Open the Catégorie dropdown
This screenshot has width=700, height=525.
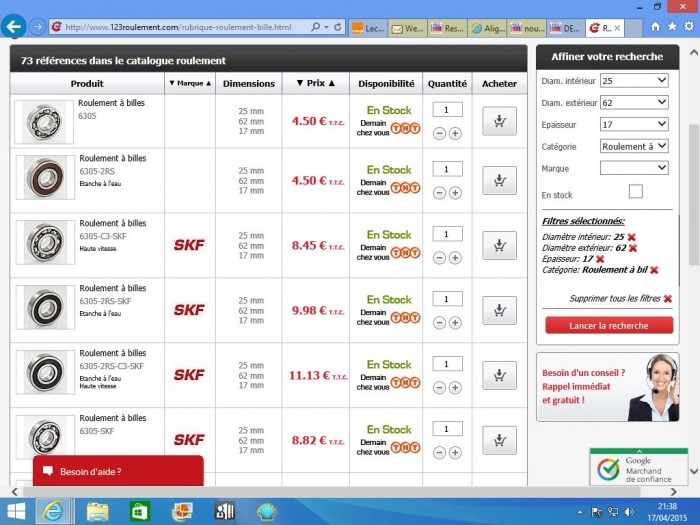tap(634, 146)
